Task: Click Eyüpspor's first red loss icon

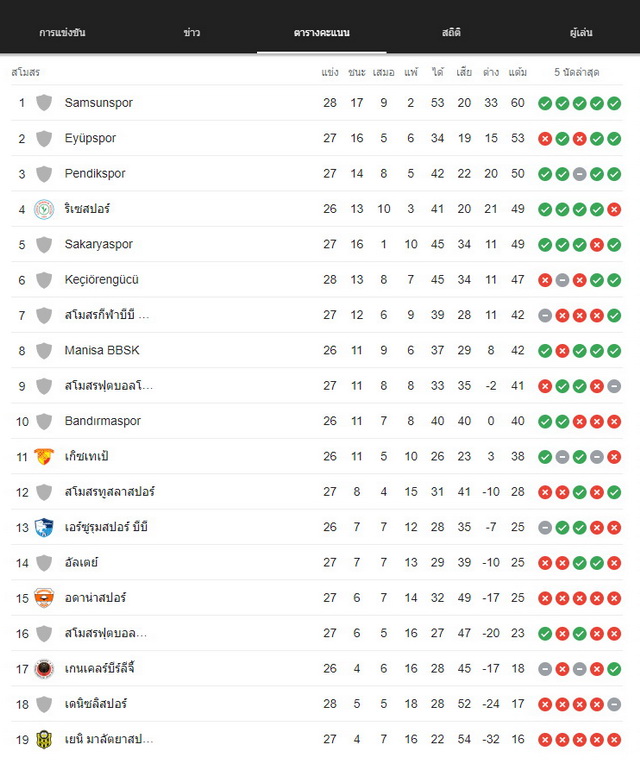Action: coord(545,139)
